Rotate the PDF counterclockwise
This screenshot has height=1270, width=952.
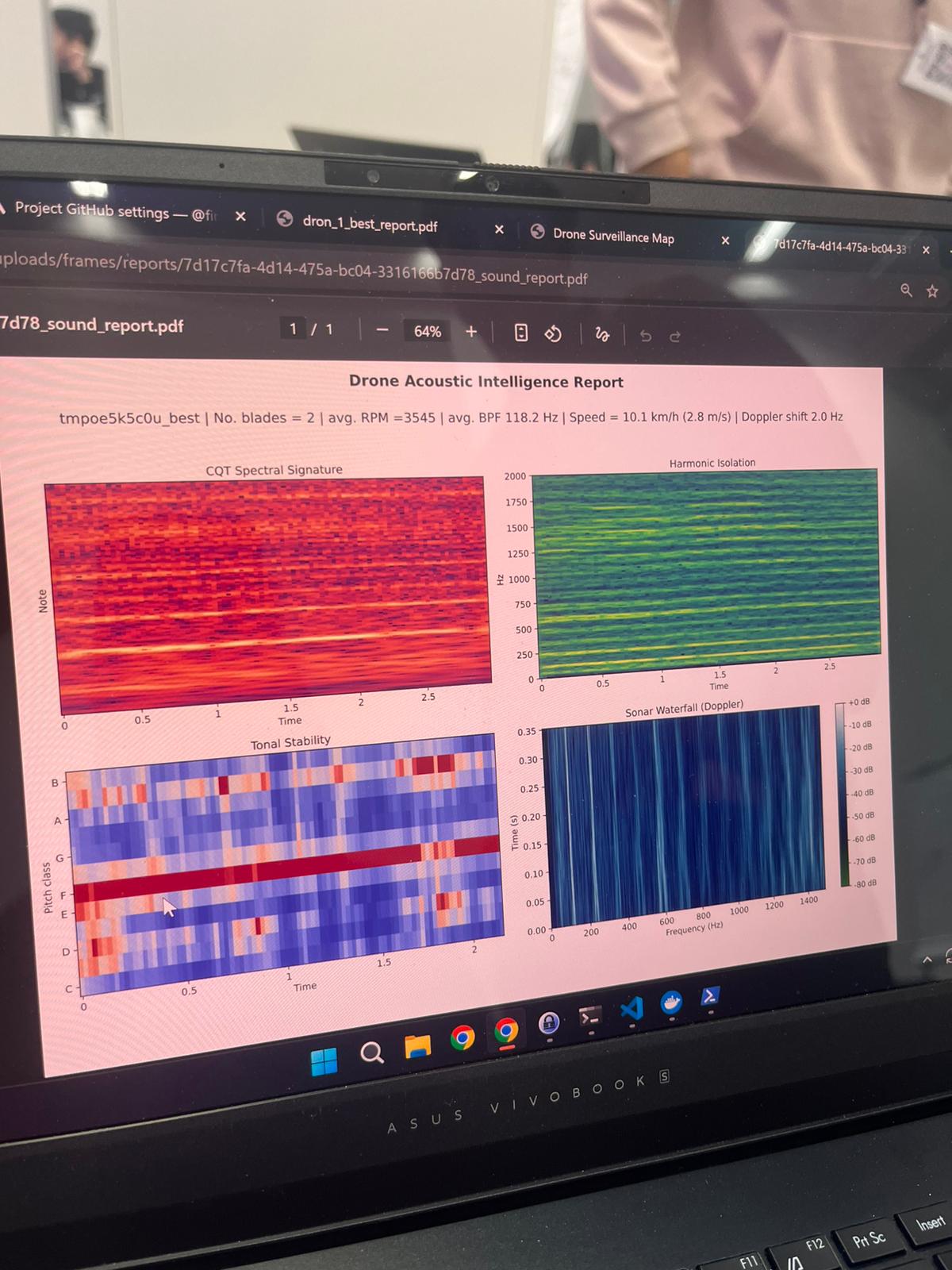click(x=553, y=334)
